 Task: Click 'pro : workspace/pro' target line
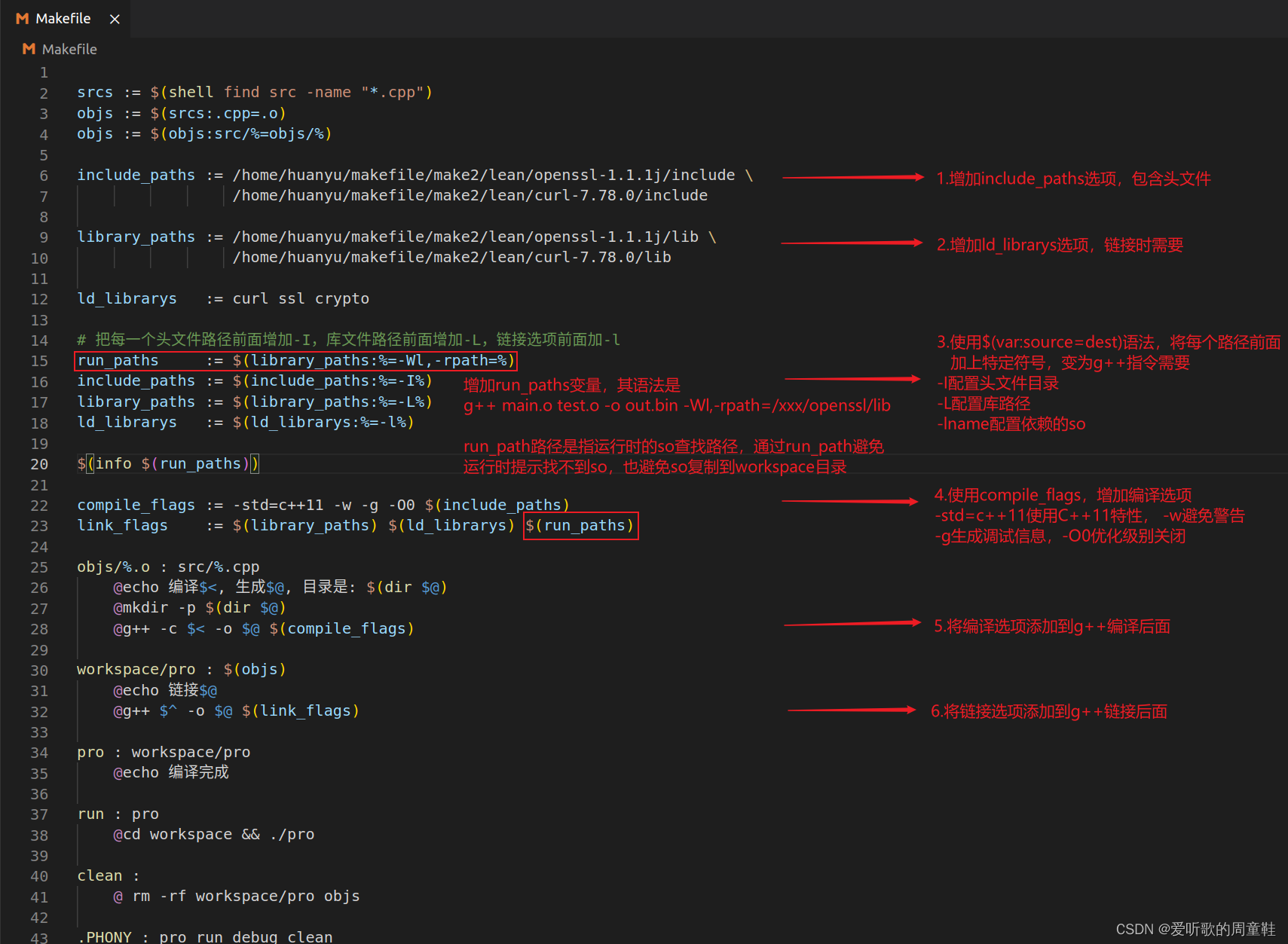pos(164,752)
